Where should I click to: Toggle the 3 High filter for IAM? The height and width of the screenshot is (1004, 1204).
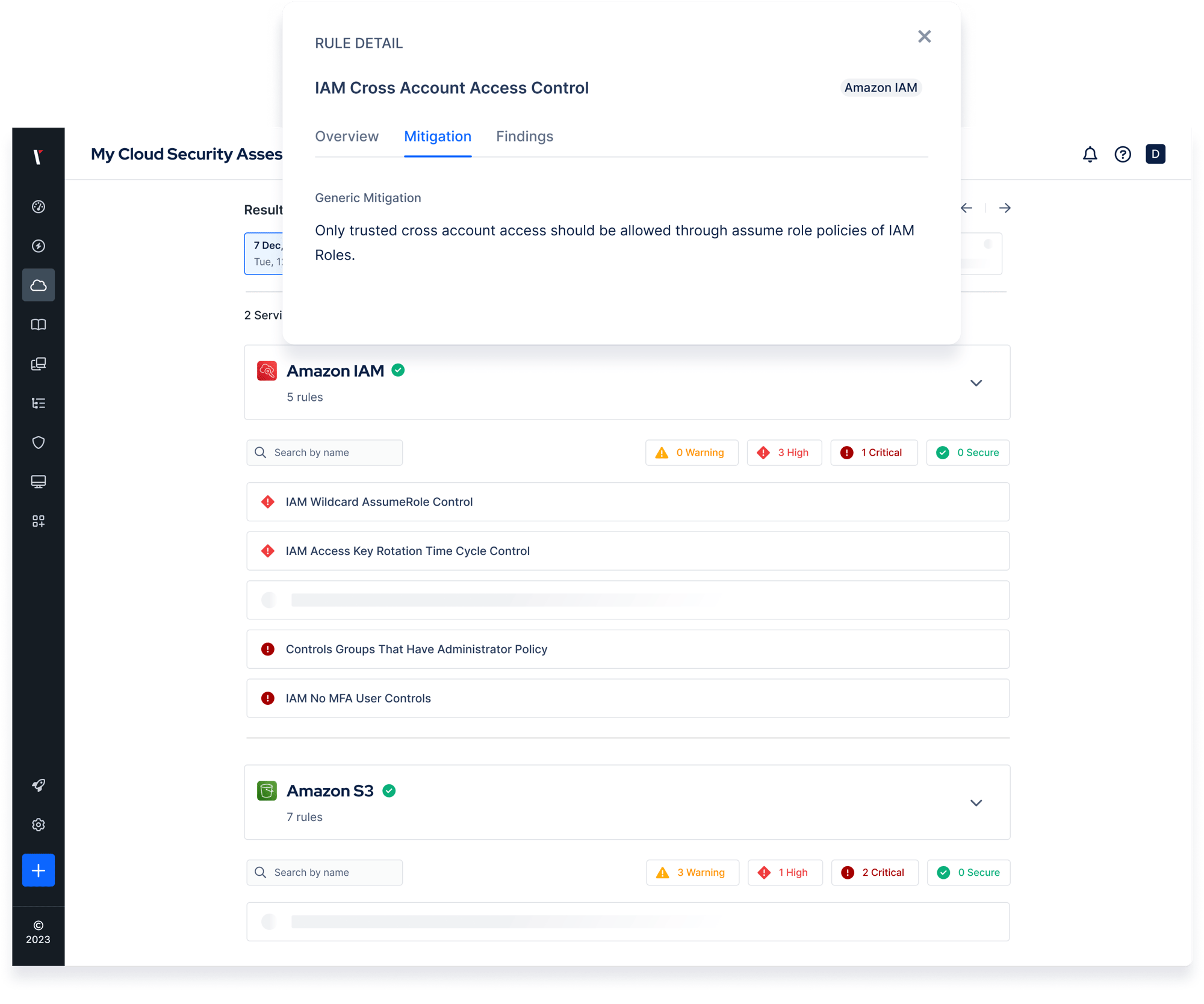pos(784,453)
